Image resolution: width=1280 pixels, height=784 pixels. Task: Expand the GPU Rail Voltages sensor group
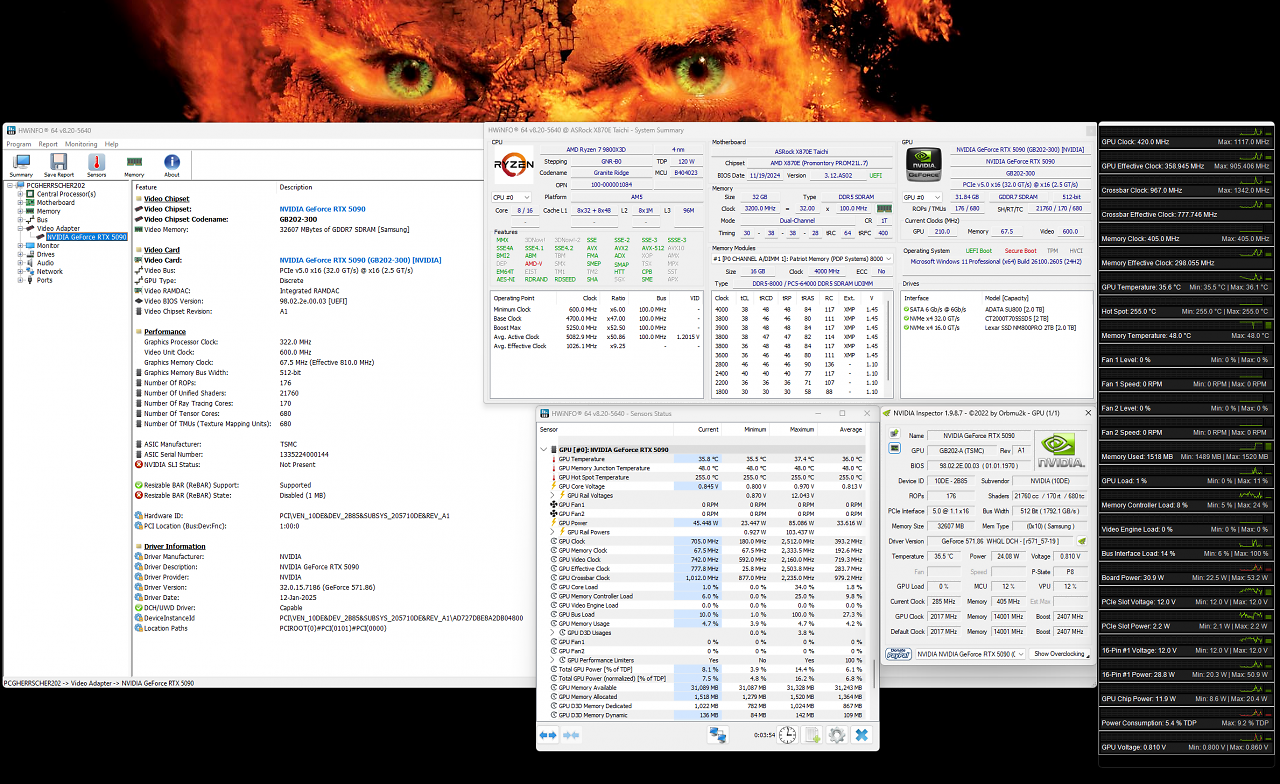click(x=553, y=495)
